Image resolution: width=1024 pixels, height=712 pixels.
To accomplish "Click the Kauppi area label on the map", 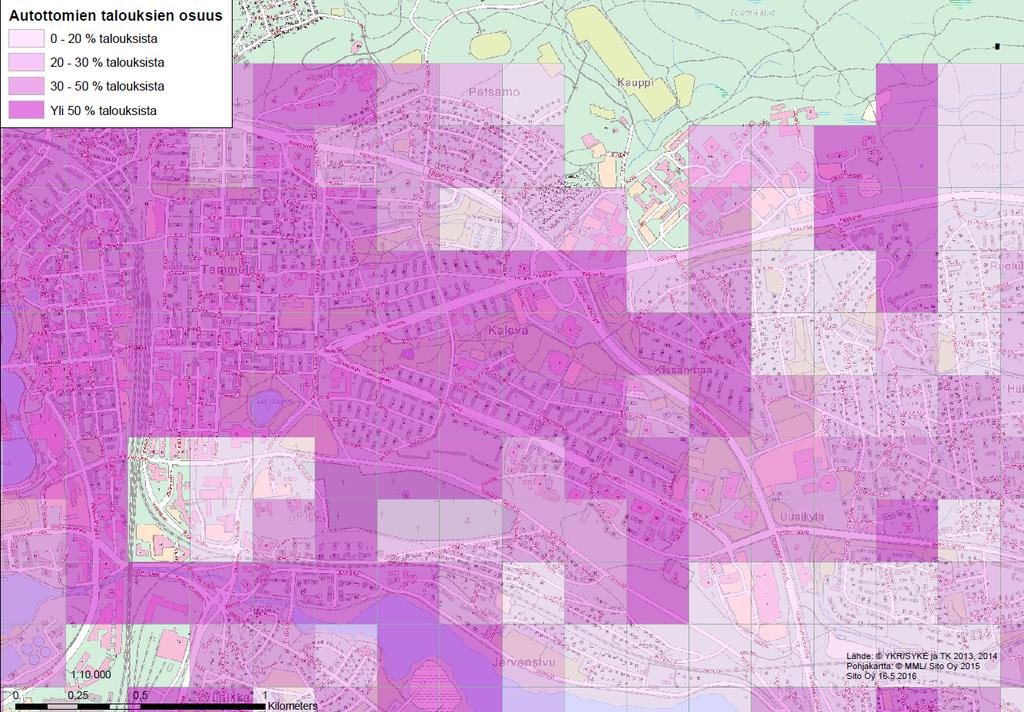I will point(635,82).
